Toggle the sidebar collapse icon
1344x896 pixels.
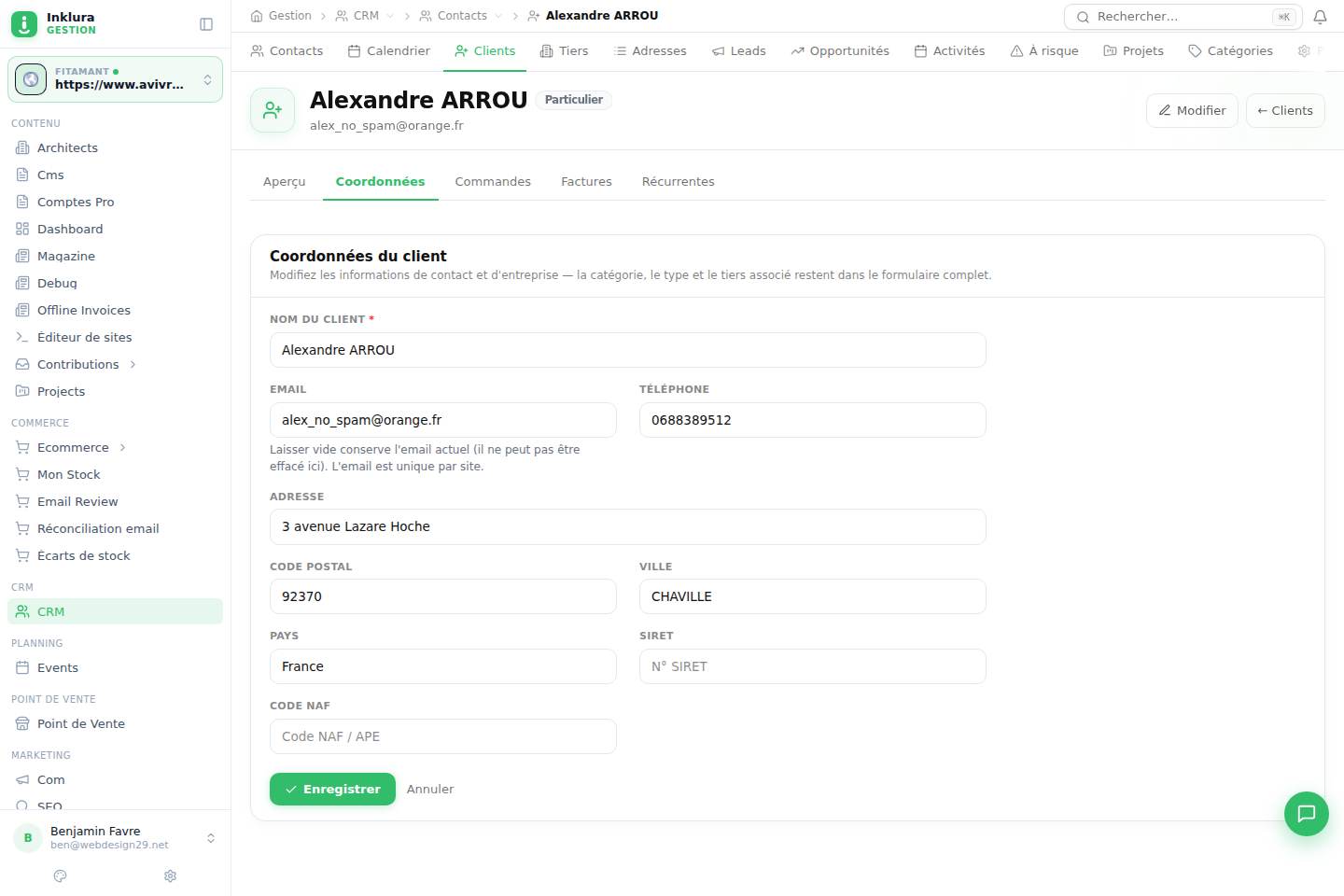click(206, 24)
